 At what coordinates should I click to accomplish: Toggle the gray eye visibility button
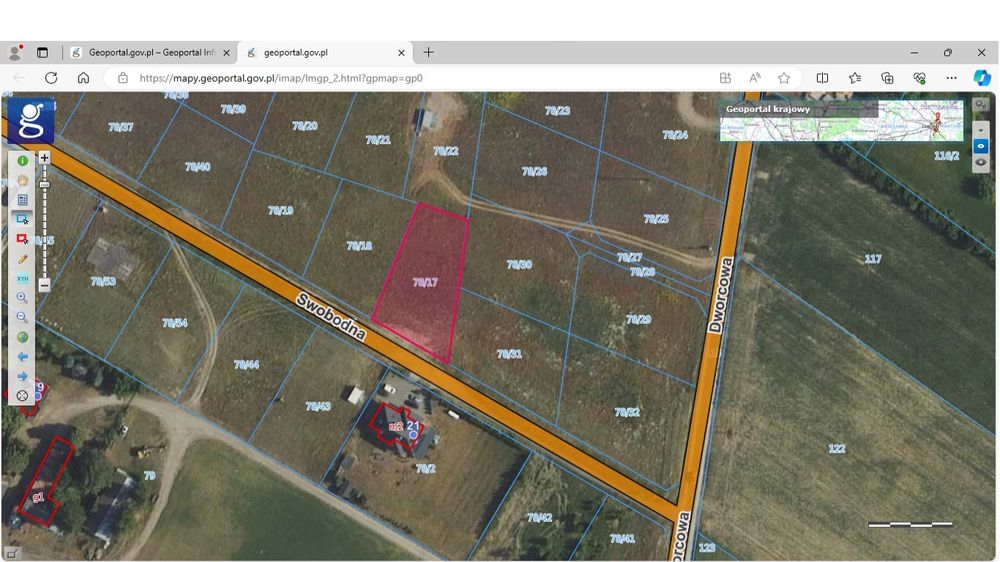(981, 163)
